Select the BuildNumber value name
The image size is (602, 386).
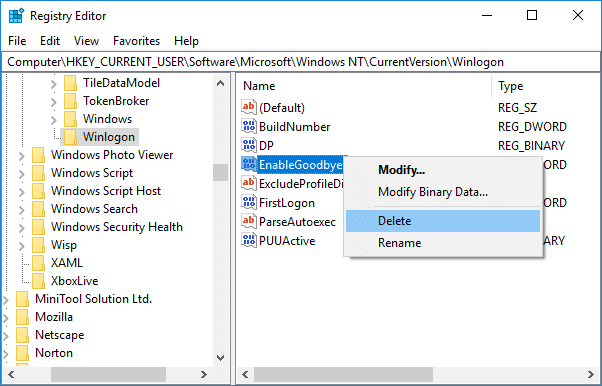pos(294,127)
